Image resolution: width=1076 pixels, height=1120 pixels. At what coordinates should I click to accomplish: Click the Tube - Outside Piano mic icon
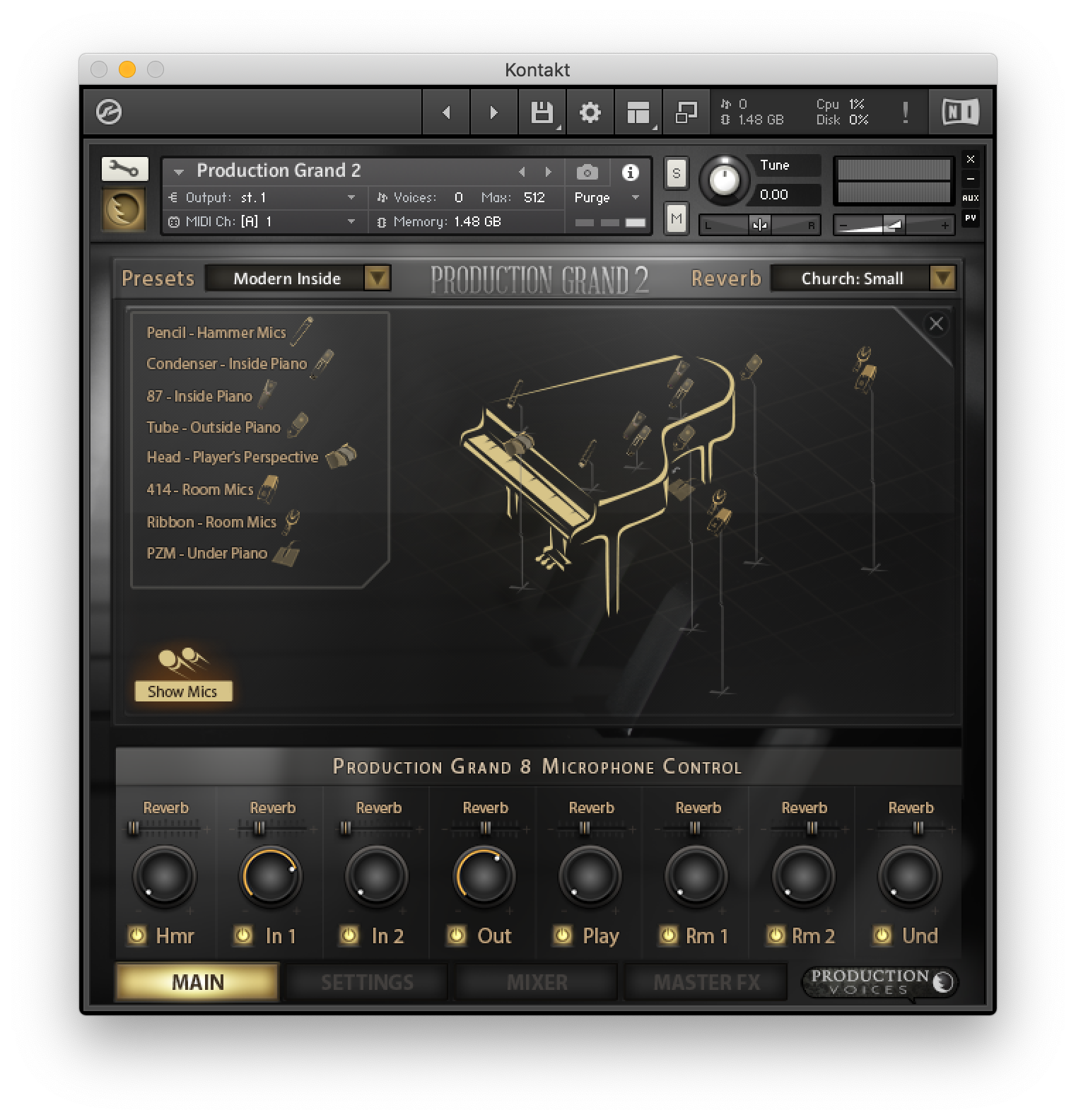tap(298, 426)
